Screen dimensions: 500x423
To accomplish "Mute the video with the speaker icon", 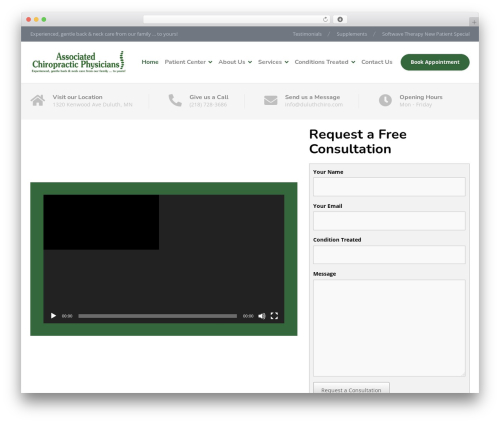I will pos(262,316).
